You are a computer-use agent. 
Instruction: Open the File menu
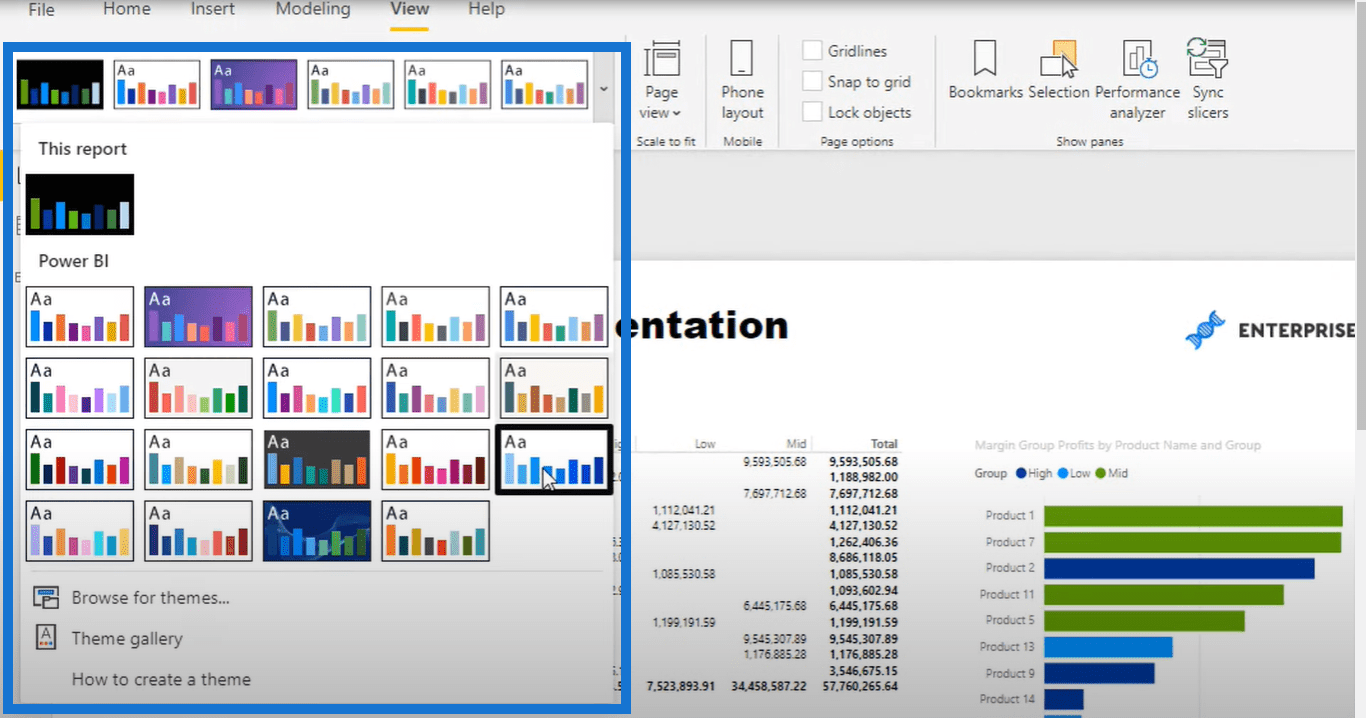point(41,10)
